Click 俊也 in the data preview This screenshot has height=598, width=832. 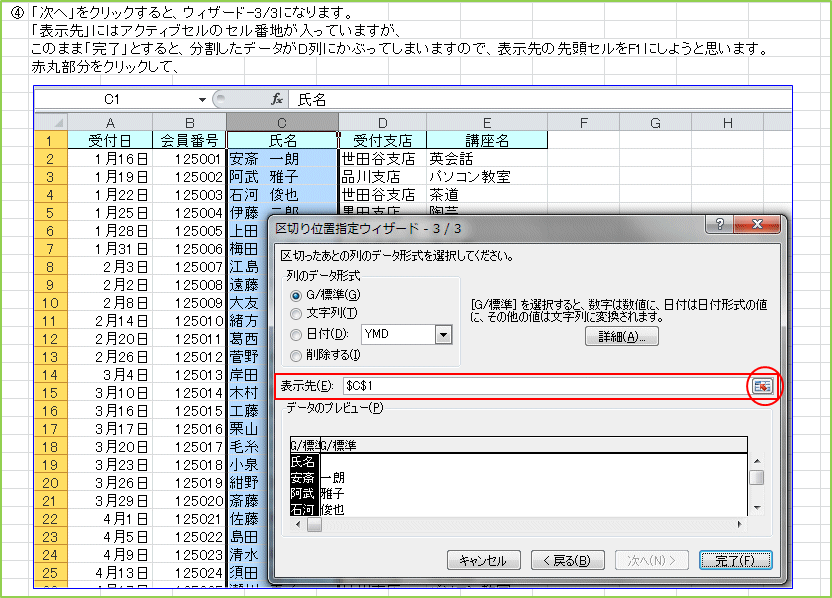tap(333, 509)
